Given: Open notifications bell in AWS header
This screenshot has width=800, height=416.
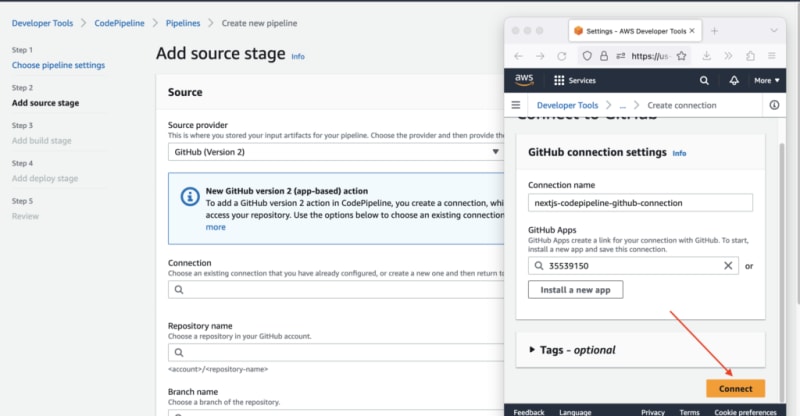Looking at the screenshot, I should pyautogui.click(x=734, y=81).
